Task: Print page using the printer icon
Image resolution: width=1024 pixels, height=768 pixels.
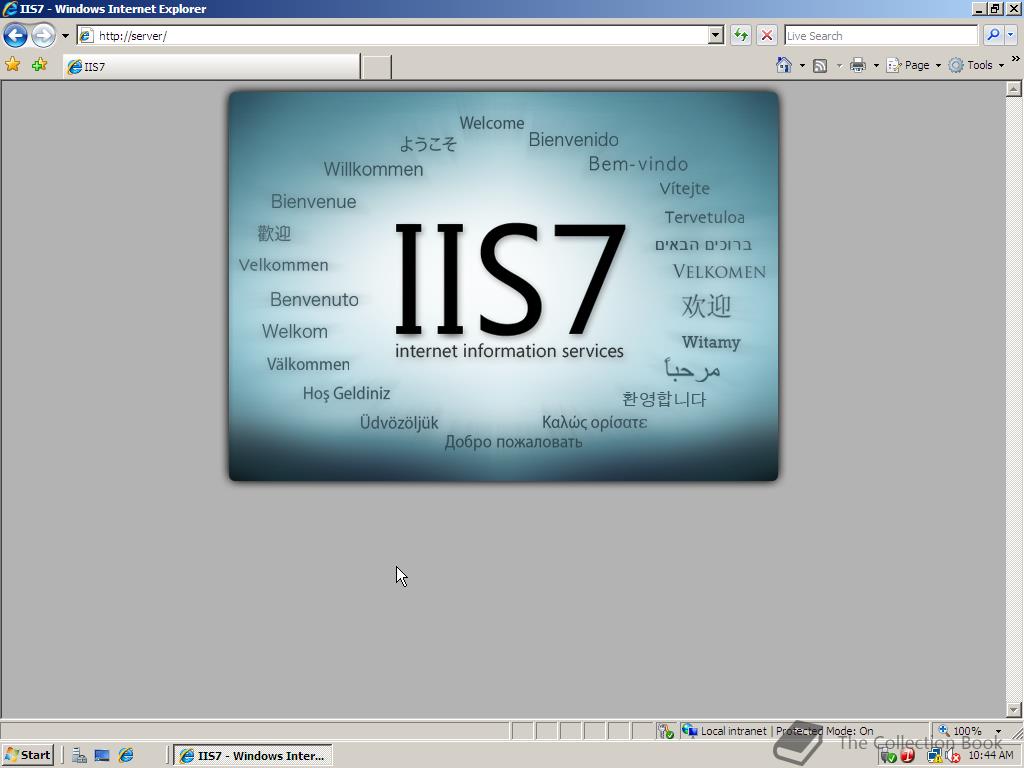Action: tap(858, 65)
